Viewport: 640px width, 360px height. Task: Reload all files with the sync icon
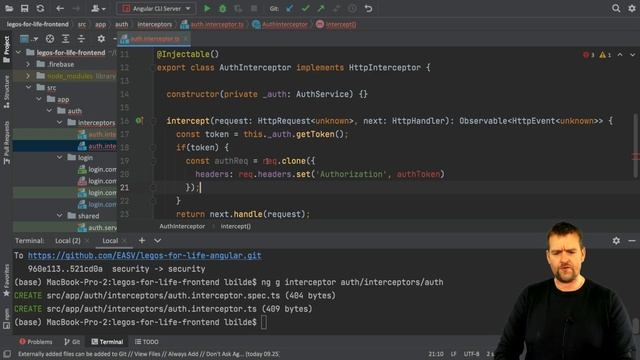(x=40, y=8)
